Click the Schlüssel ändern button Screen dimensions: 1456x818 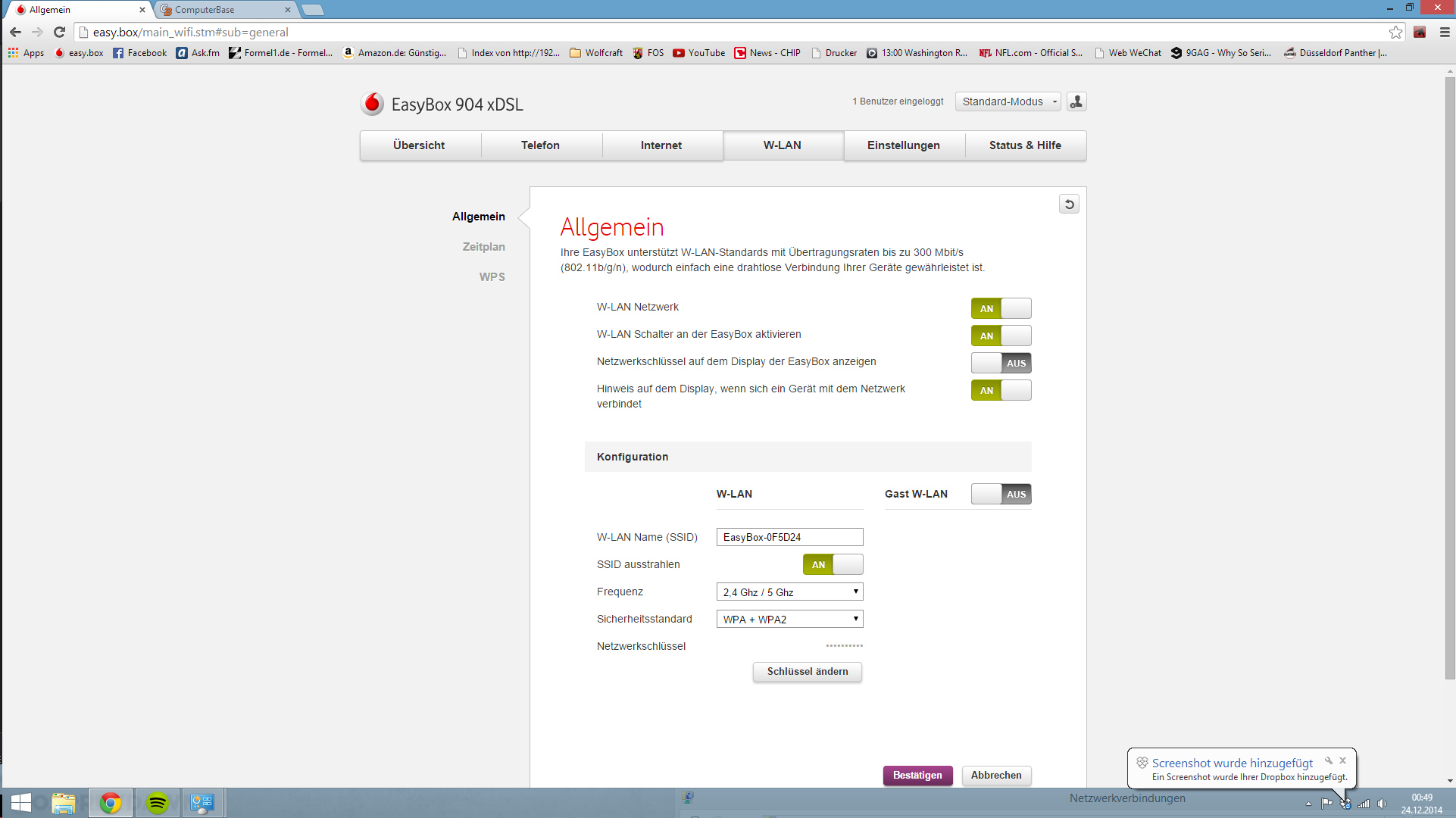click(807, 672)
